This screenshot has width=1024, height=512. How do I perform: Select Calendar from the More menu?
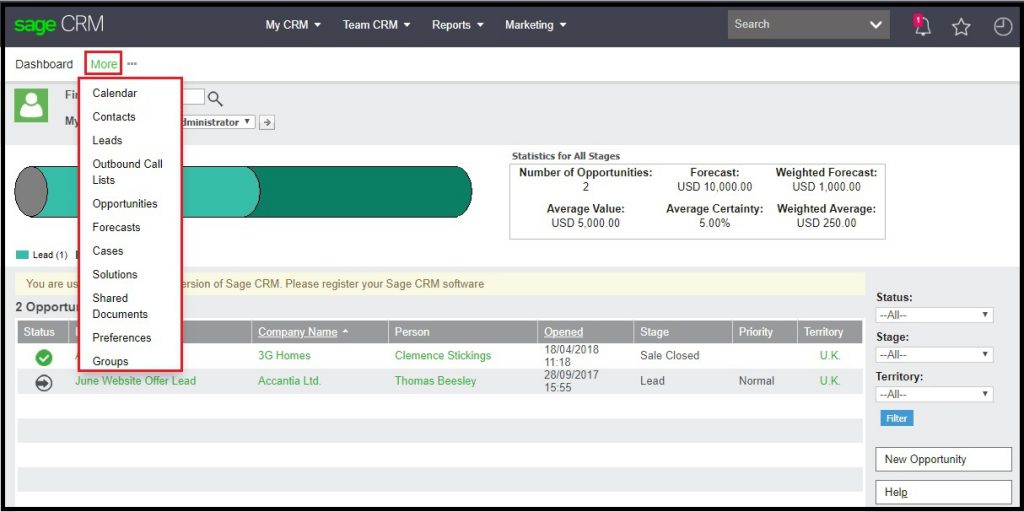coord(115,93)
